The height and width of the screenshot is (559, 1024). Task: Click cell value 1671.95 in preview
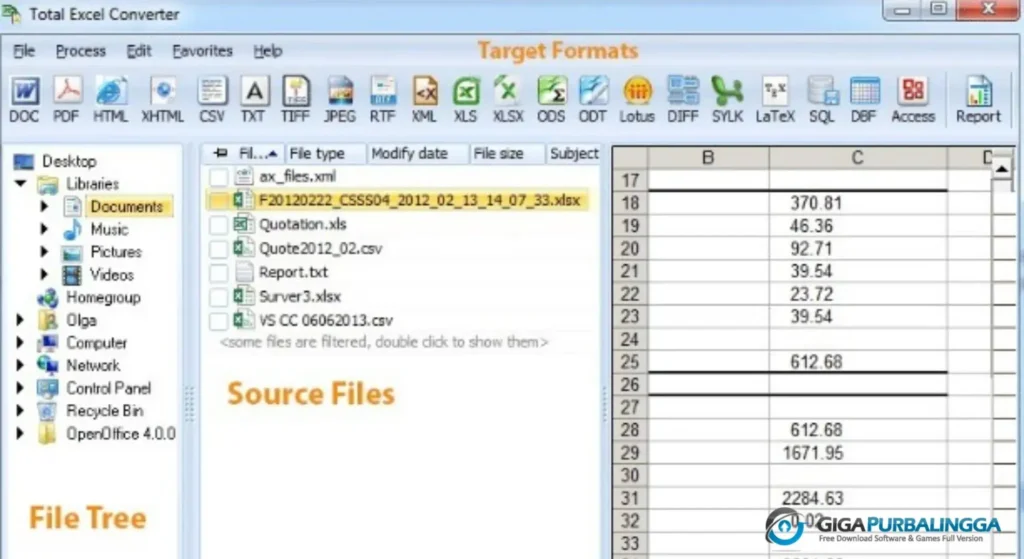click(x=812, y=453)
